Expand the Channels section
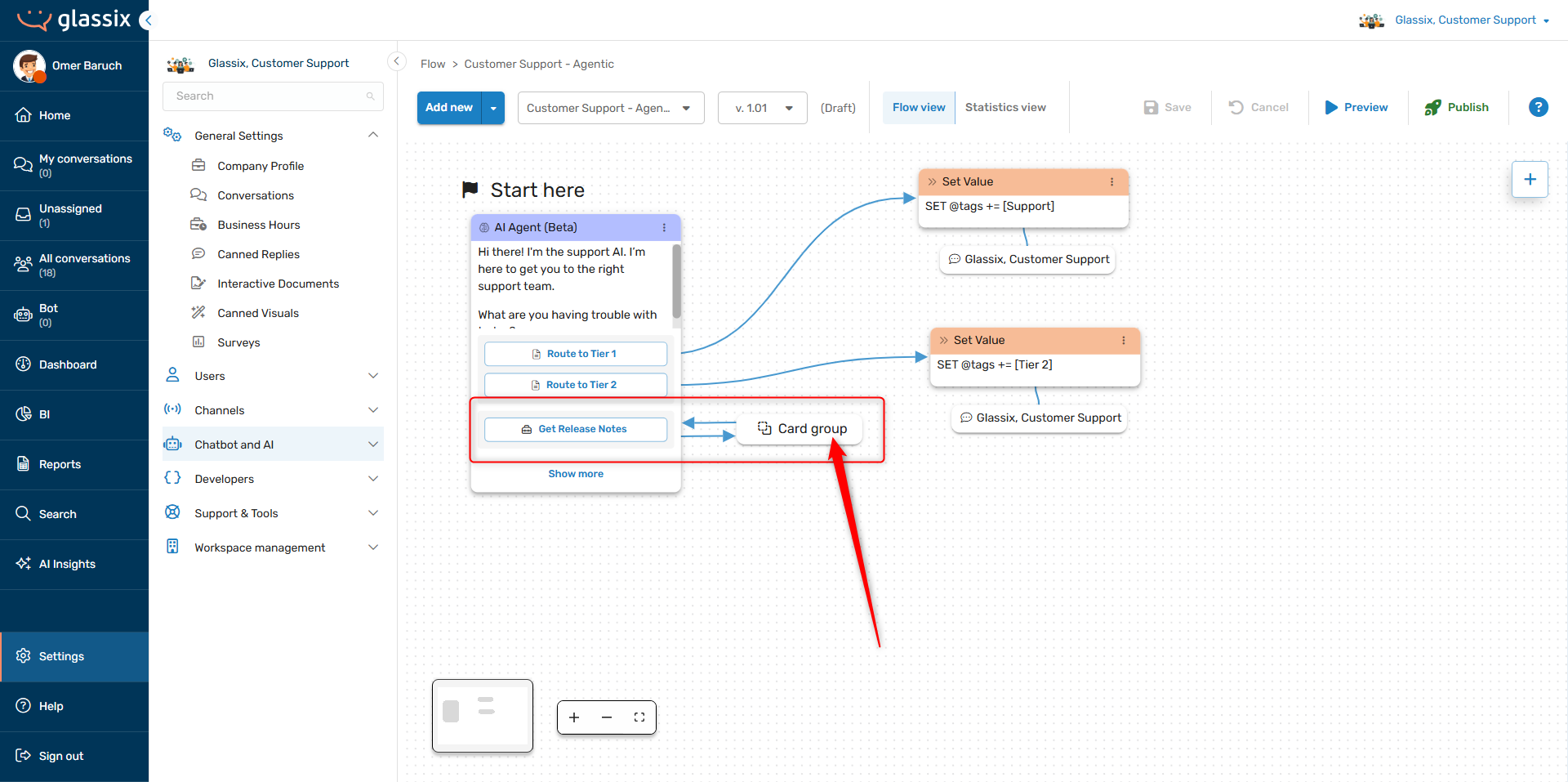The image size is (1568, 782). (273, 410)
